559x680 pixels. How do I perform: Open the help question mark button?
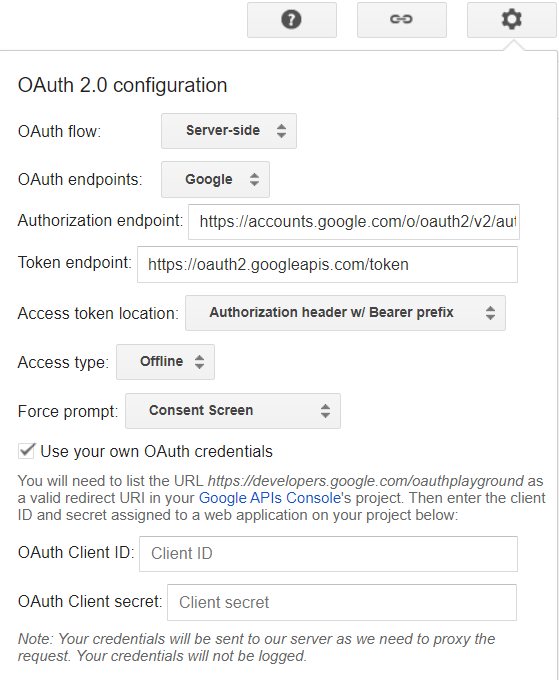point(292,20)
